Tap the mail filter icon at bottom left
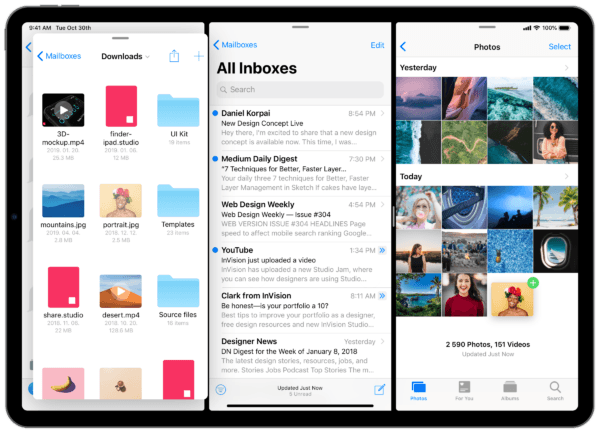Screen dimensions: 600x433 (220, 389)
